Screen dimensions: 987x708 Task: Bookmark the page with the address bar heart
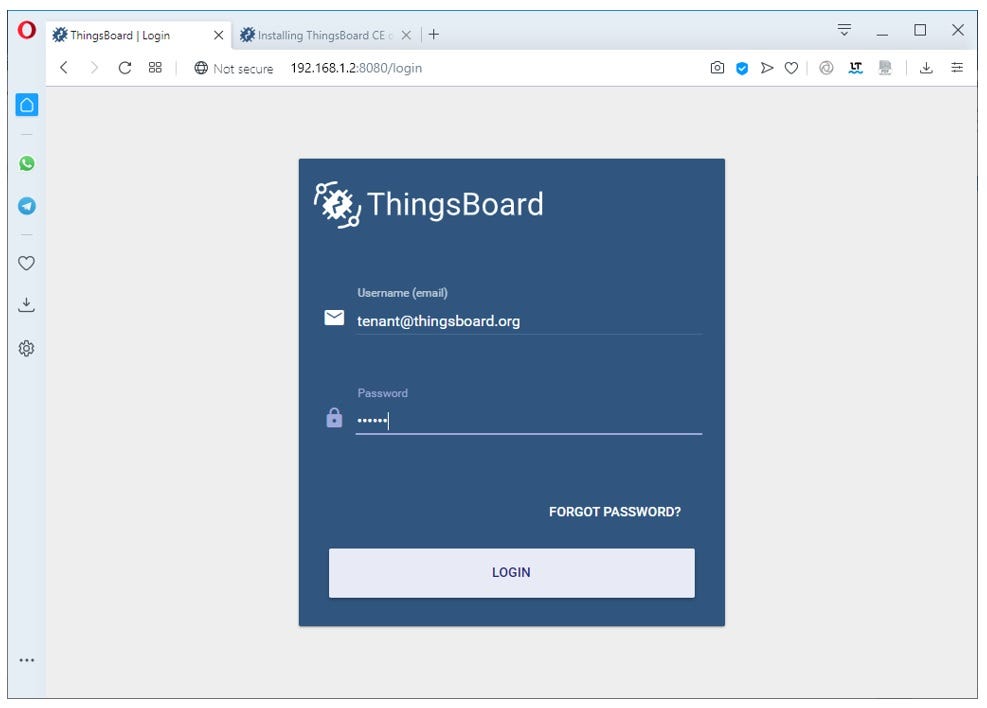click(x=791, y=68)
